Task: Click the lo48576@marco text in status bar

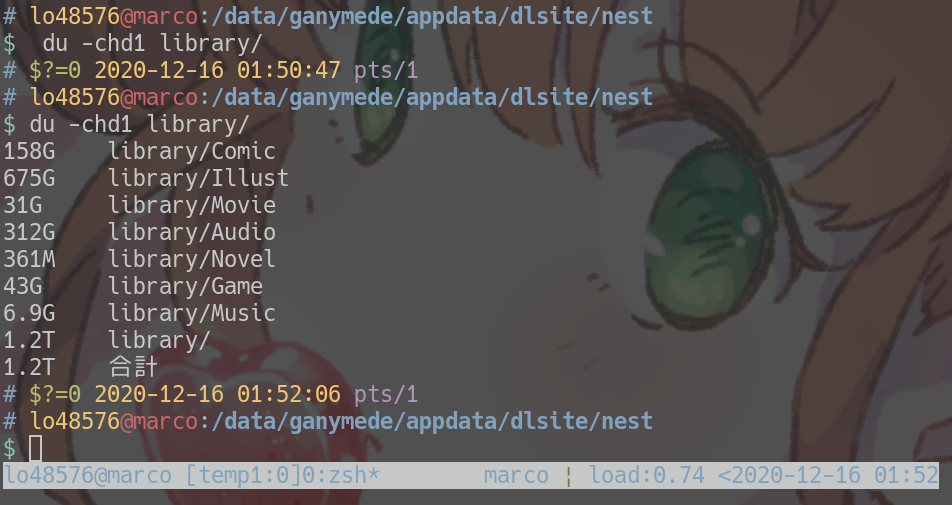Action: (87, 475)
